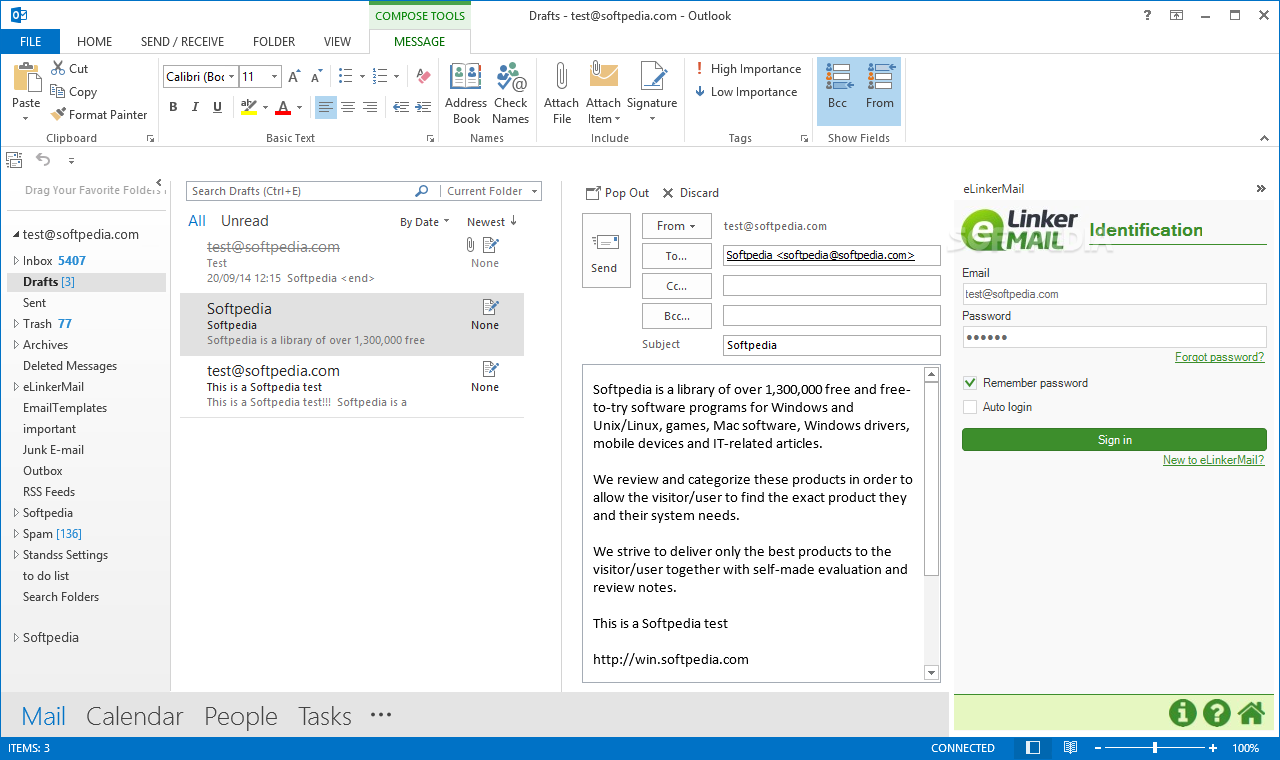Enable Auto login checkbox
Image resolution: width=1280 pixels, height=760 pixels.
click(x=969, y=407)
